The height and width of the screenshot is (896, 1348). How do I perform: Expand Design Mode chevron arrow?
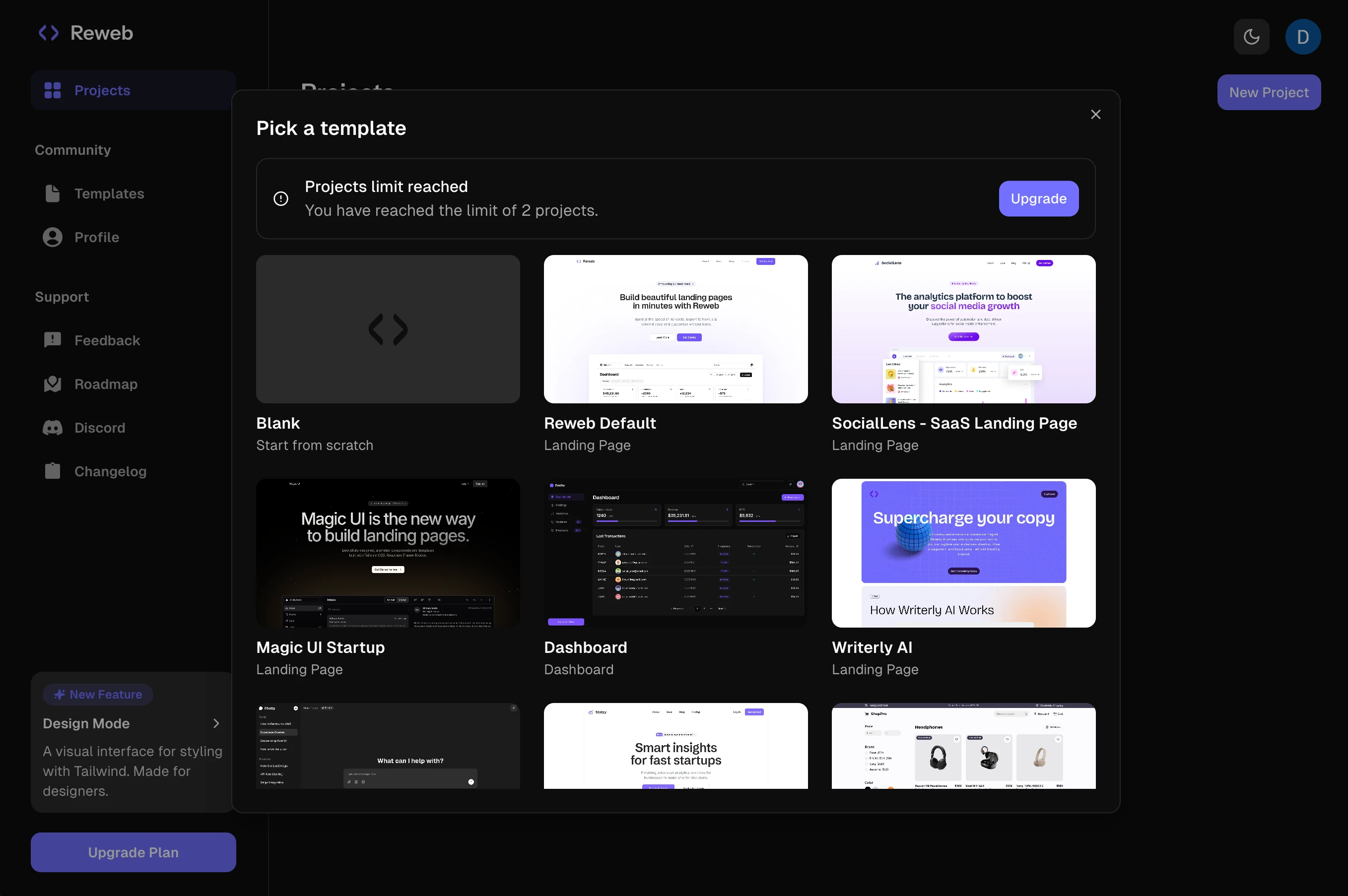coord(216,723)
